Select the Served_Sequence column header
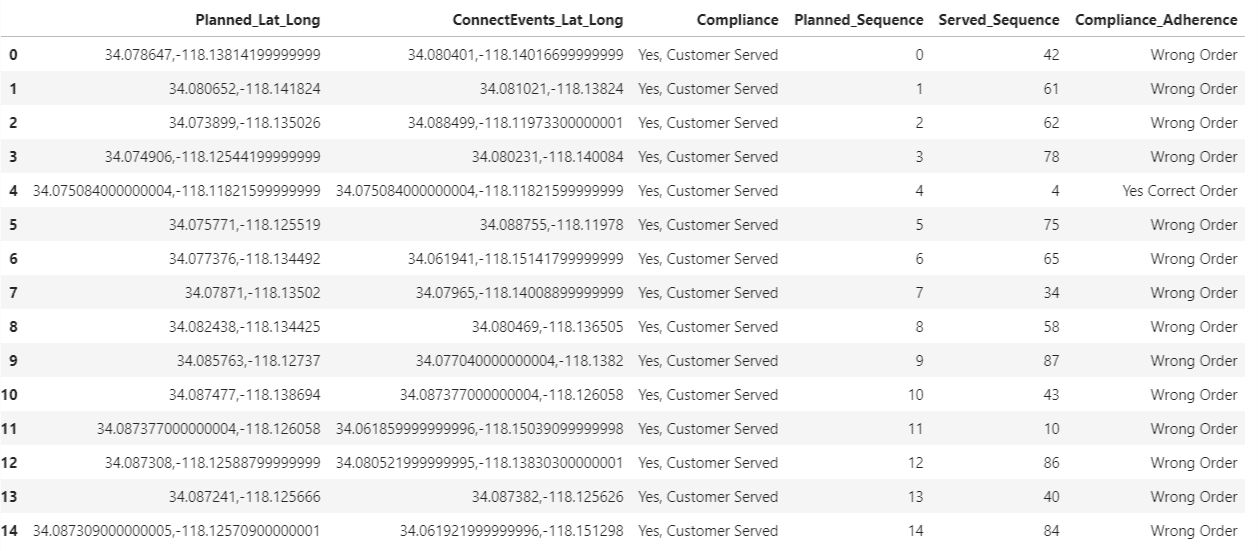The width and height of the screenshot is (1258, 551). tap(998, 20)
